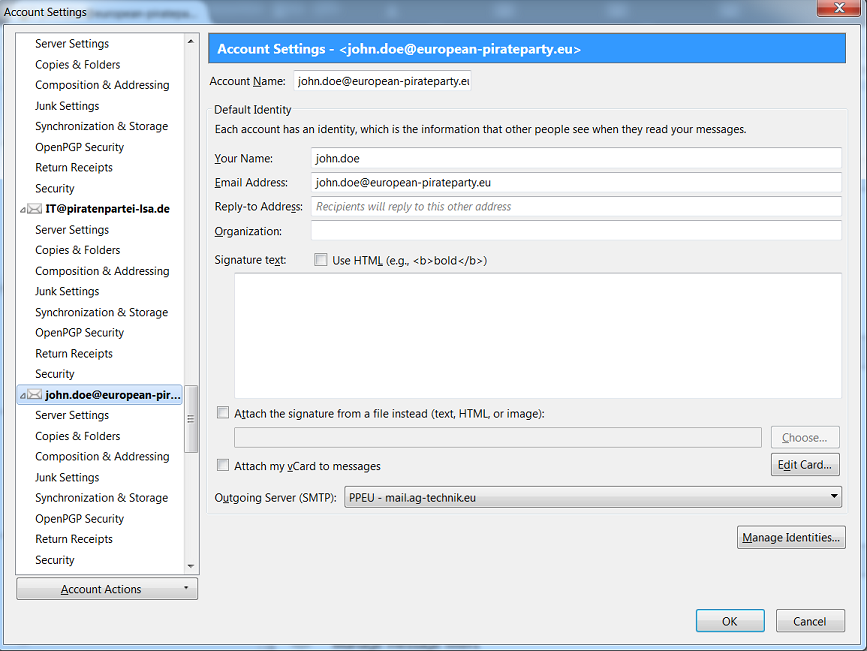Open Junk Settings under IT@piratenpartei-lsa.de
Viewport: 867px width, 651px height.
pyautogui.click(x=67, y=292)
